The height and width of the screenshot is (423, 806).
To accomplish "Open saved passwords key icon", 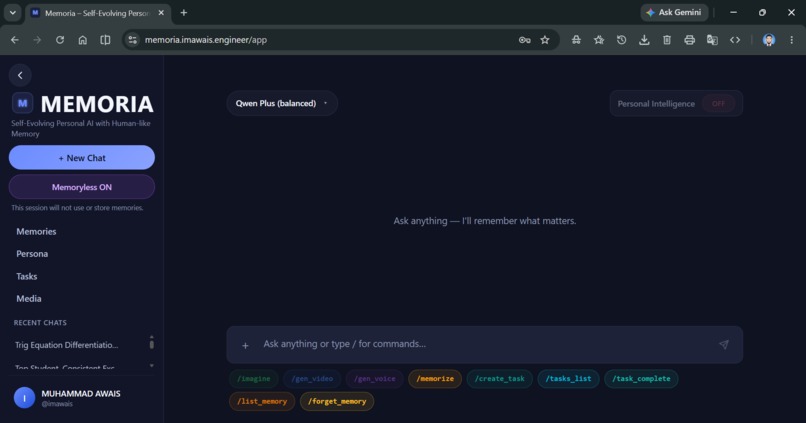I will pos(524,40).
